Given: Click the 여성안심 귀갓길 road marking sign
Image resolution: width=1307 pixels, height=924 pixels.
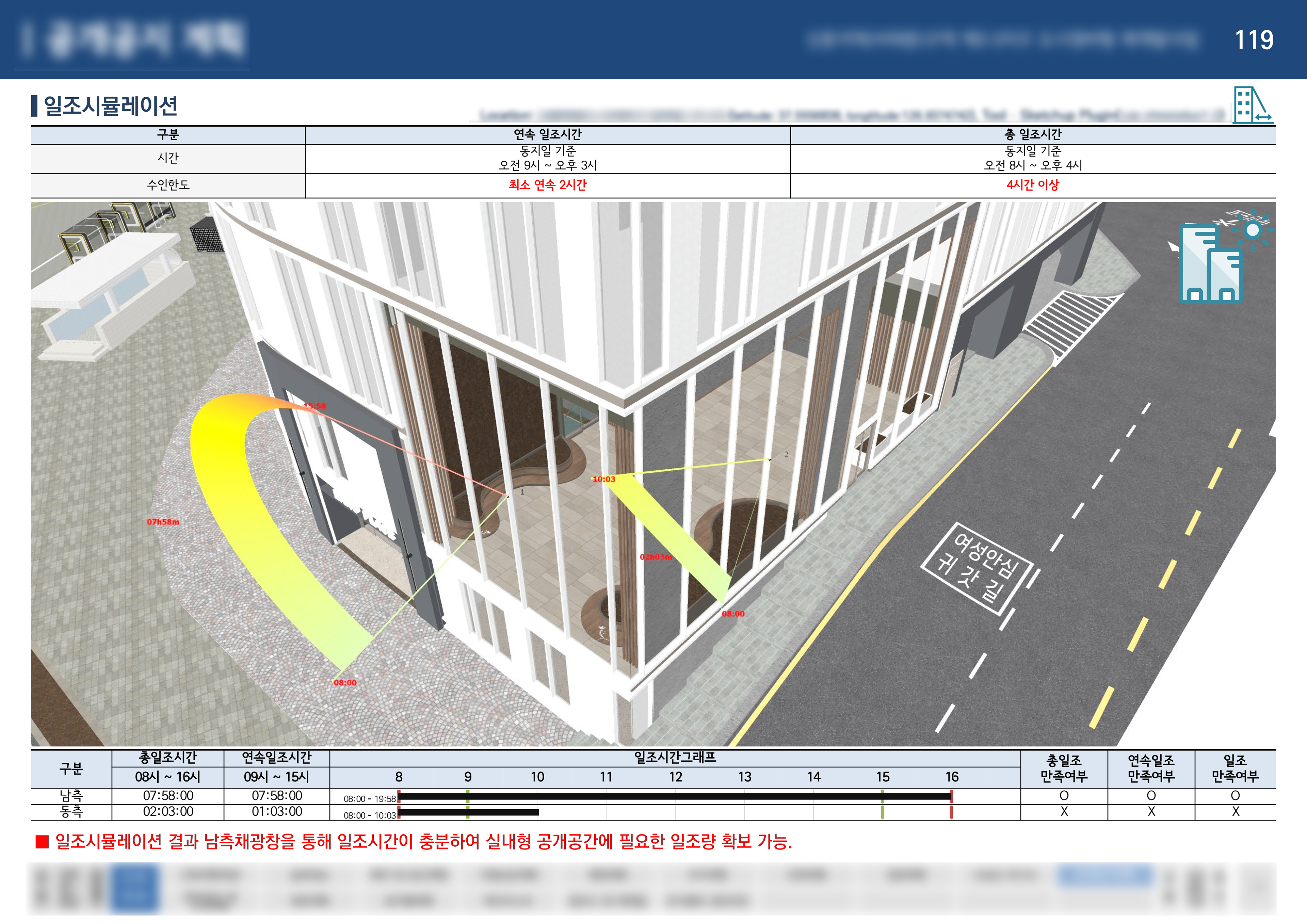Looking at the screenshot, I should (x=977, y=569).
